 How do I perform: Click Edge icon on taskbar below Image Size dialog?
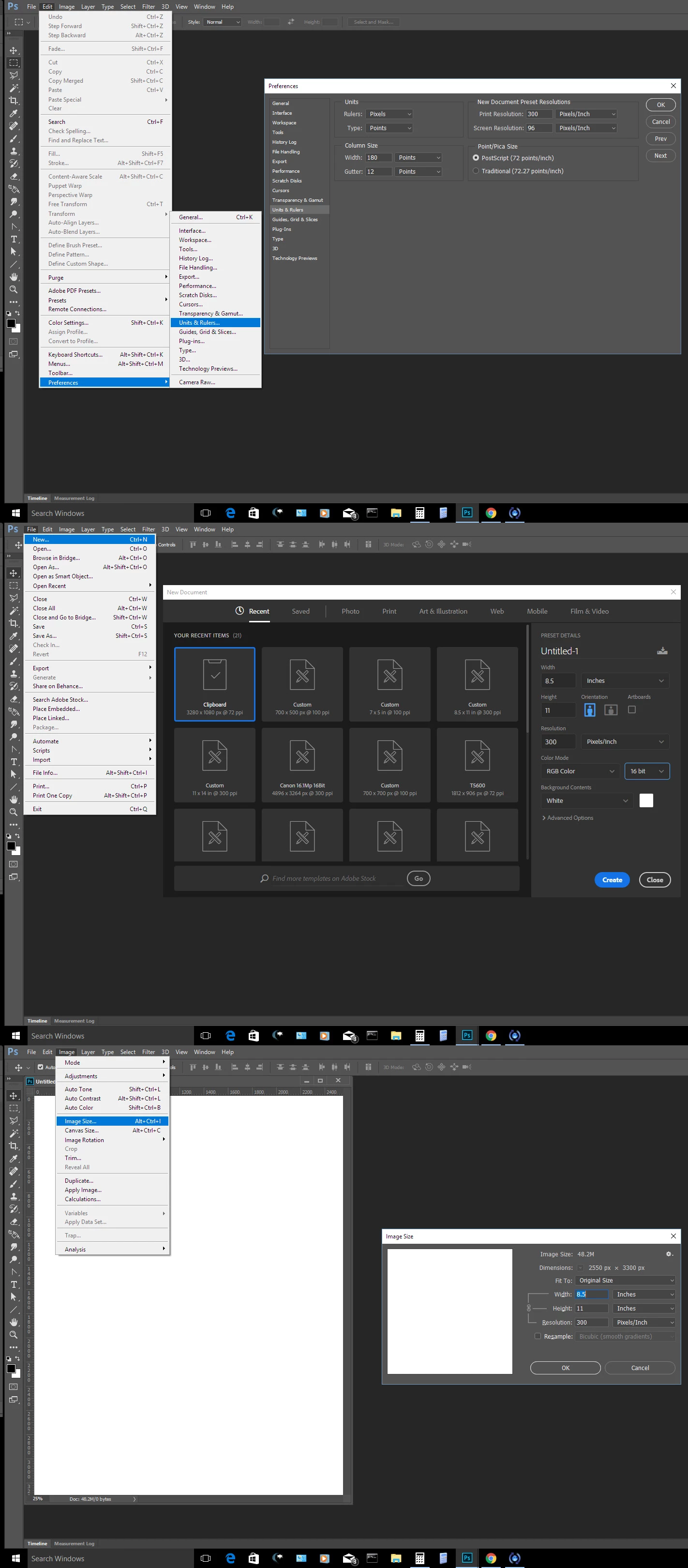pyautogui.click(x=230, y=1558)
